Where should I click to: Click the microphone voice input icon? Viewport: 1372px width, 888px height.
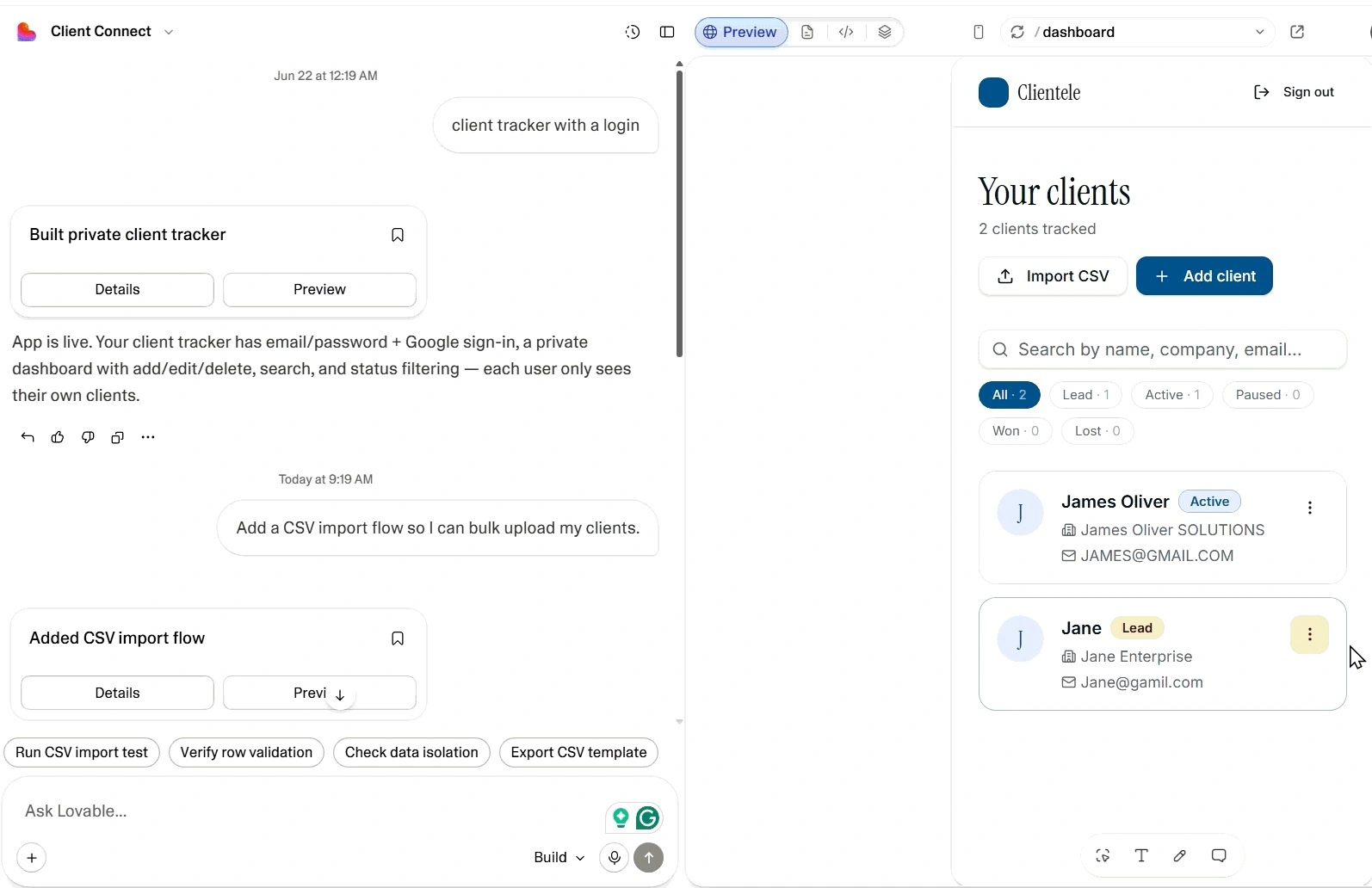615,858
